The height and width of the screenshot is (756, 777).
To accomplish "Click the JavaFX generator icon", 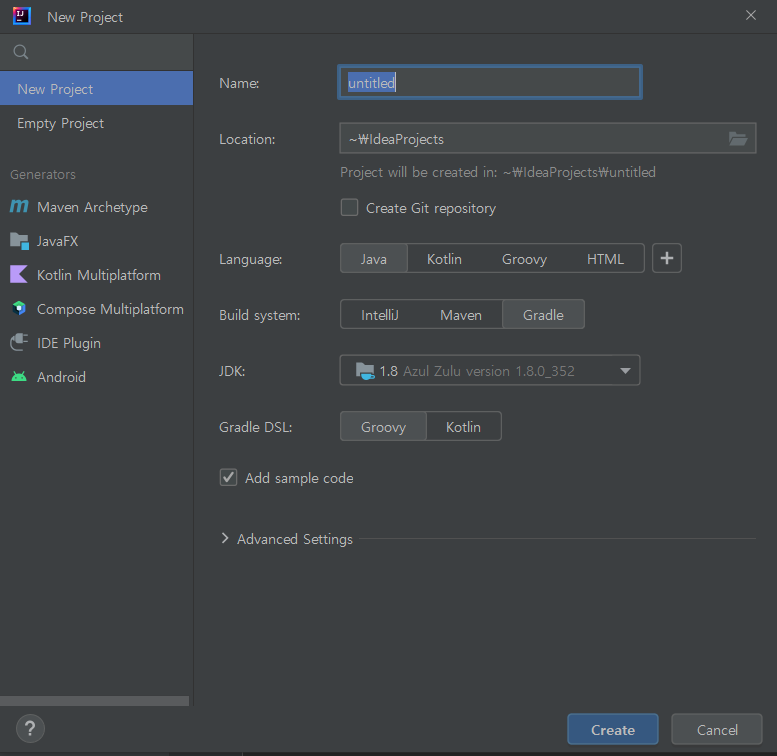I will (19, 241).
